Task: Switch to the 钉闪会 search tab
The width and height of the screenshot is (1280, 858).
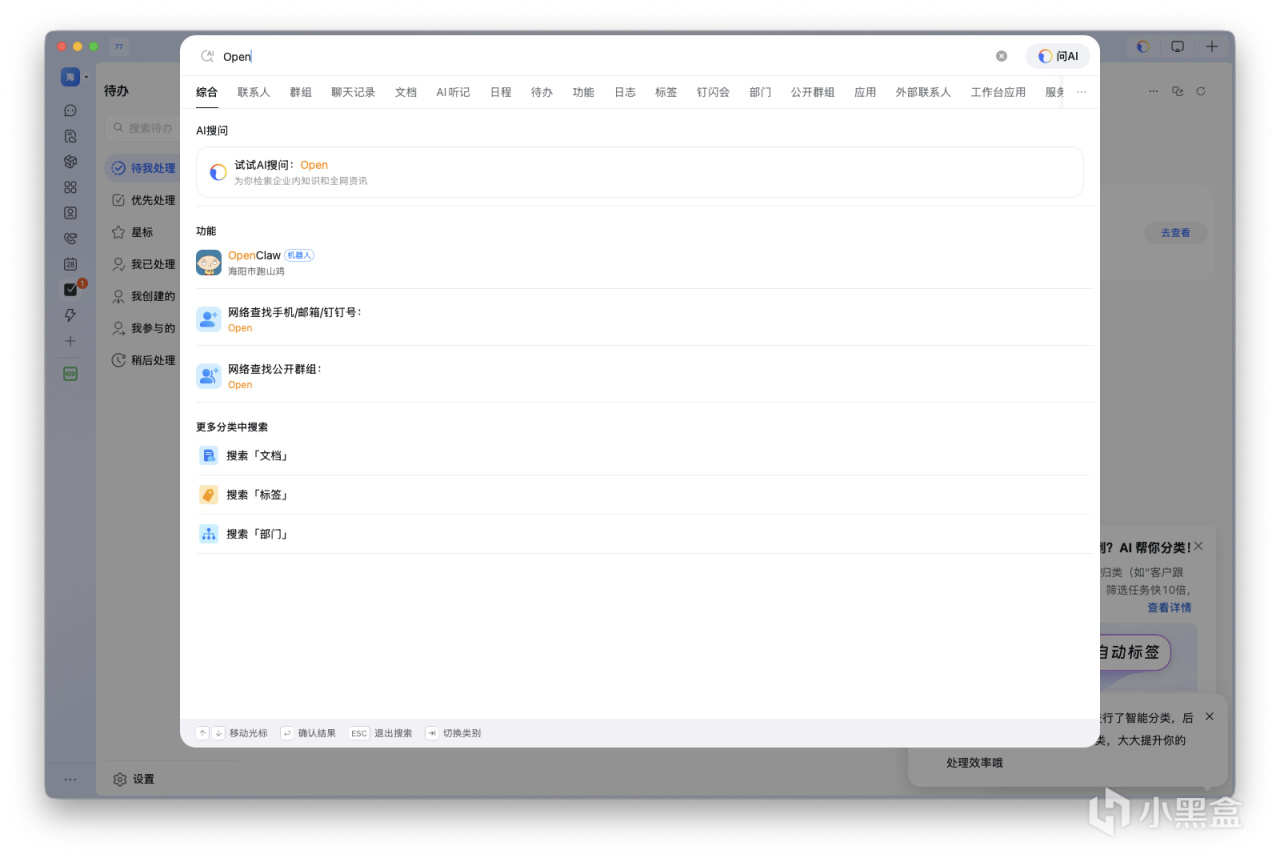Action: point(713,92)
